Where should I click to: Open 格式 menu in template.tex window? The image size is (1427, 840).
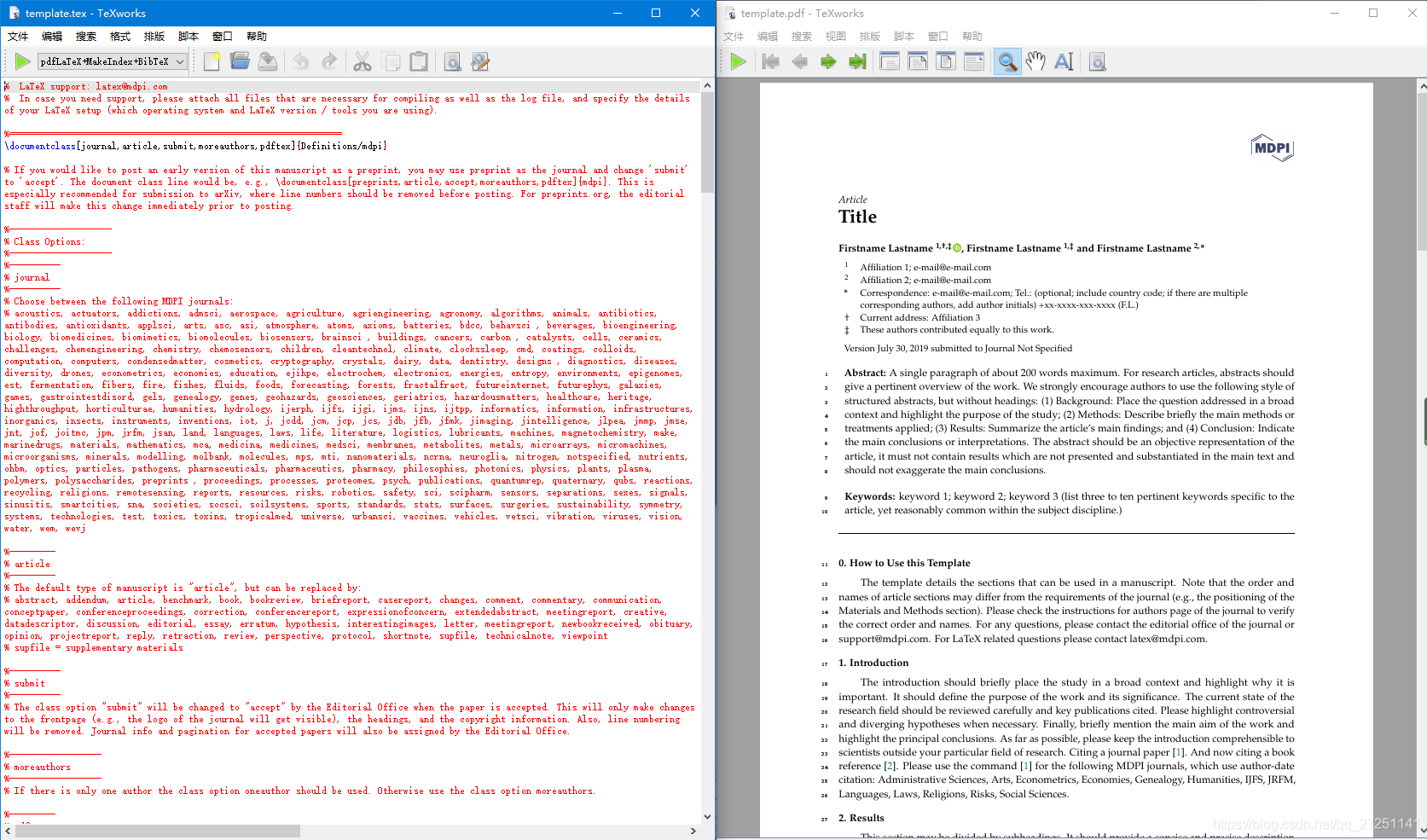pyautogui.click(x=120, y=37)
